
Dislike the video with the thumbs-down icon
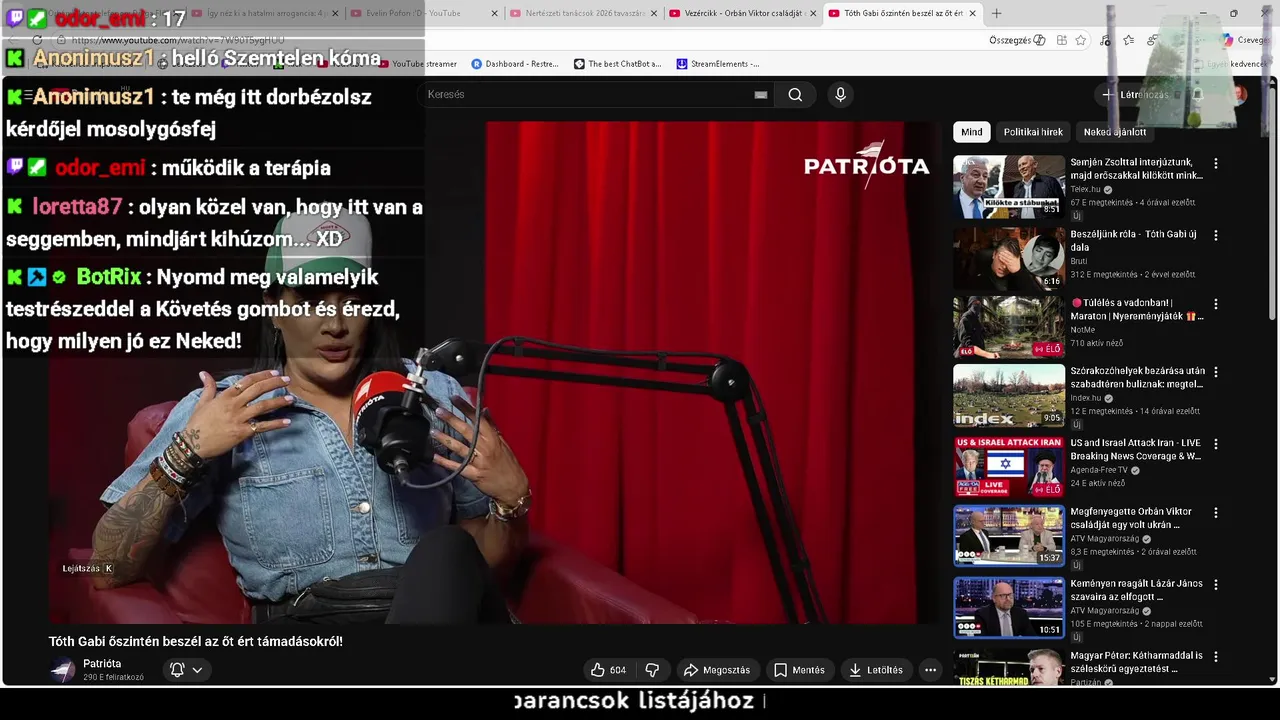[652, 670]
